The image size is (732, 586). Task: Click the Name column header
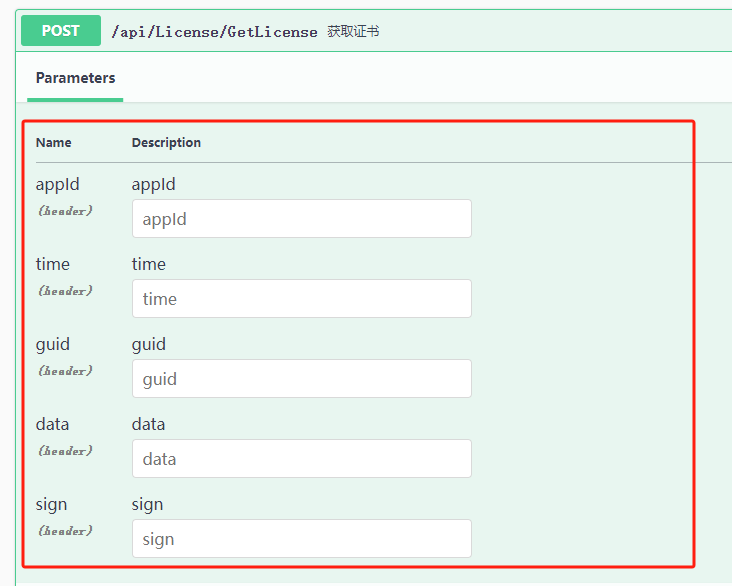click(x=54, y=142)
